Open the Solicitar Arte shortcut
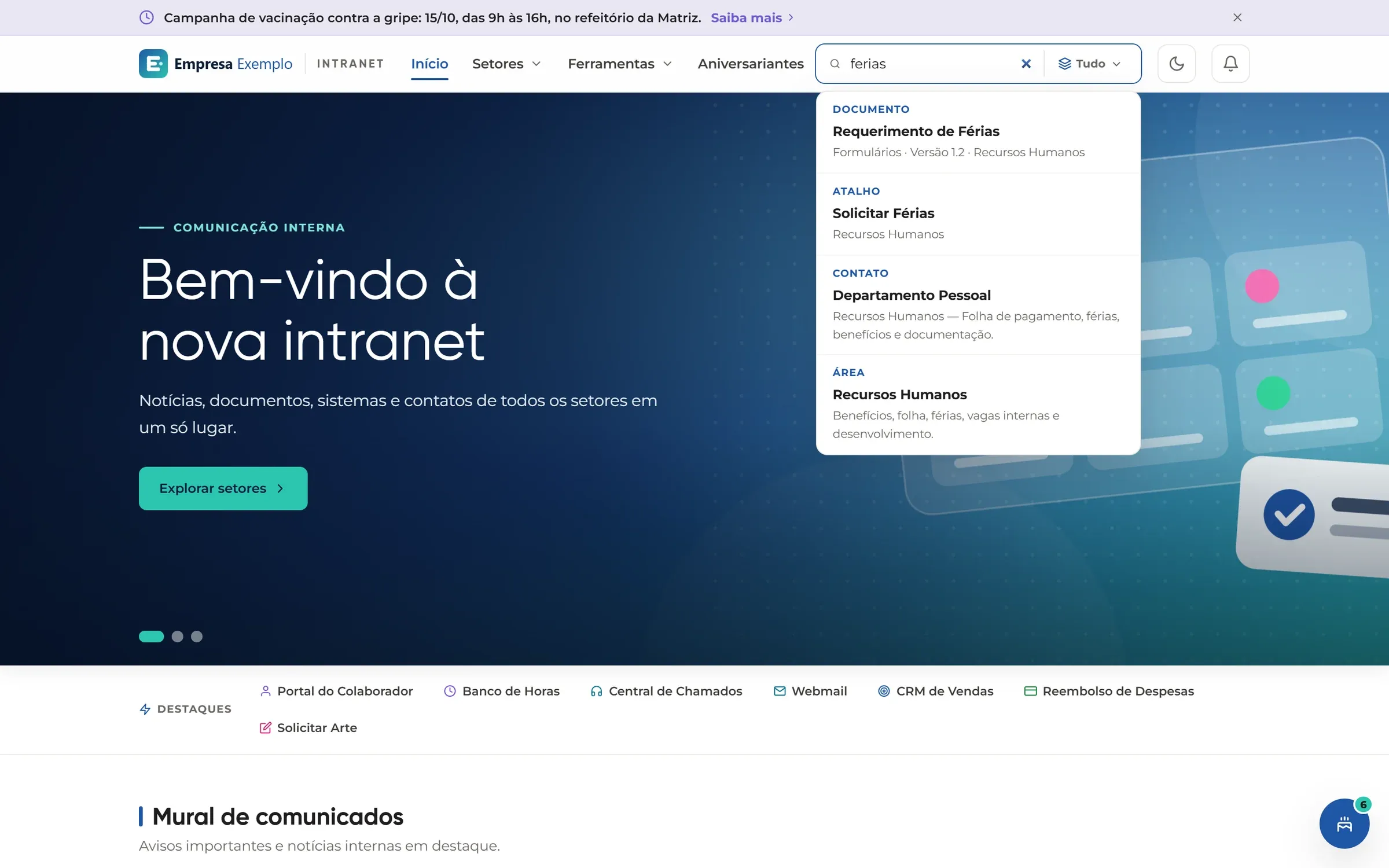 pyautogui.click(x=308, y=727)
